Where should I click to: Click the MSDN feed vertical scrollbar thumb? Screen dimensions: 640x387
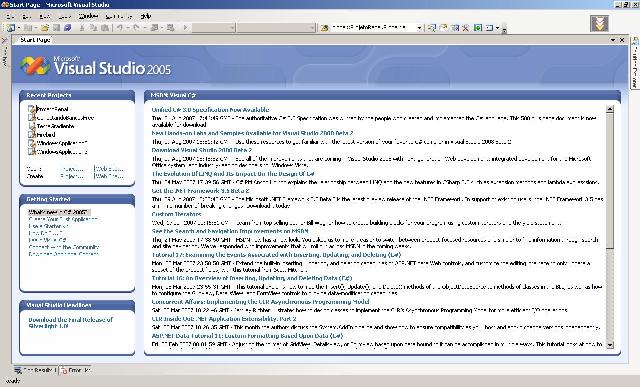click(x=610, y=180)
